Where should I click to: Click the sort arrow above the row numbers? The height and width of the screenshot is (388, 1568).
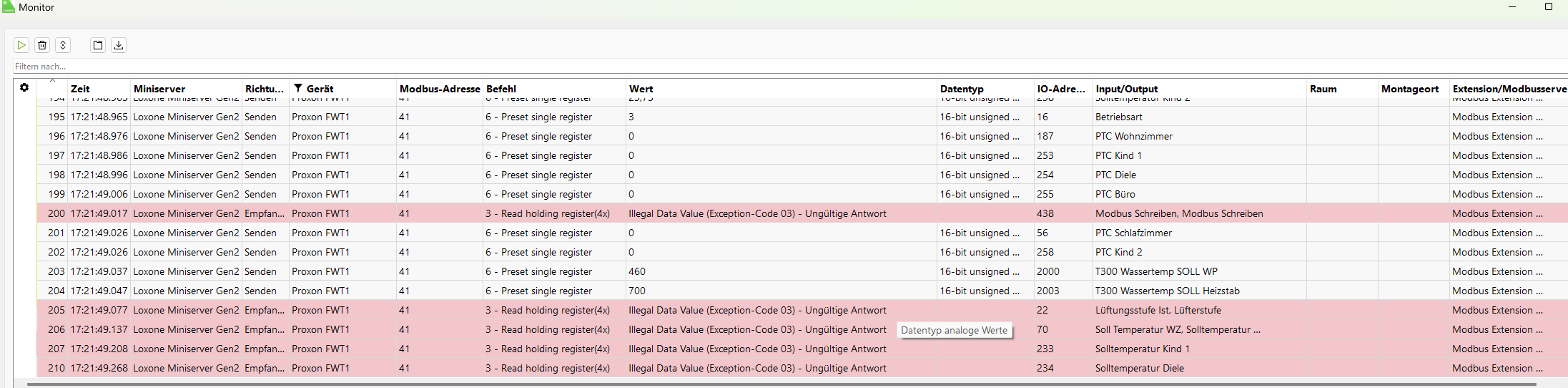[52, 81]
